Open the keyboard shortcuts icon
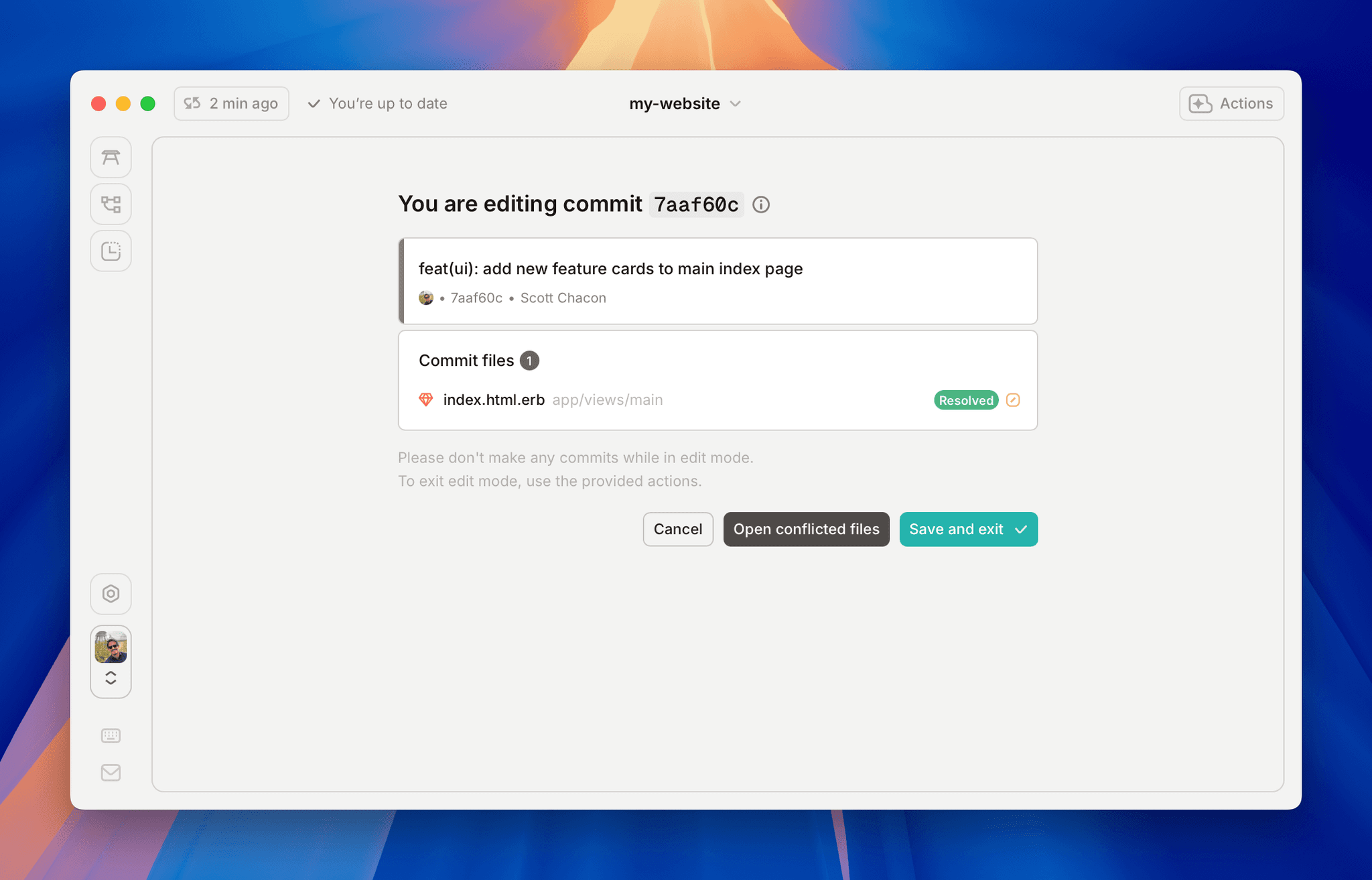This screenshot has width=1372, height=880. [111, 735]
